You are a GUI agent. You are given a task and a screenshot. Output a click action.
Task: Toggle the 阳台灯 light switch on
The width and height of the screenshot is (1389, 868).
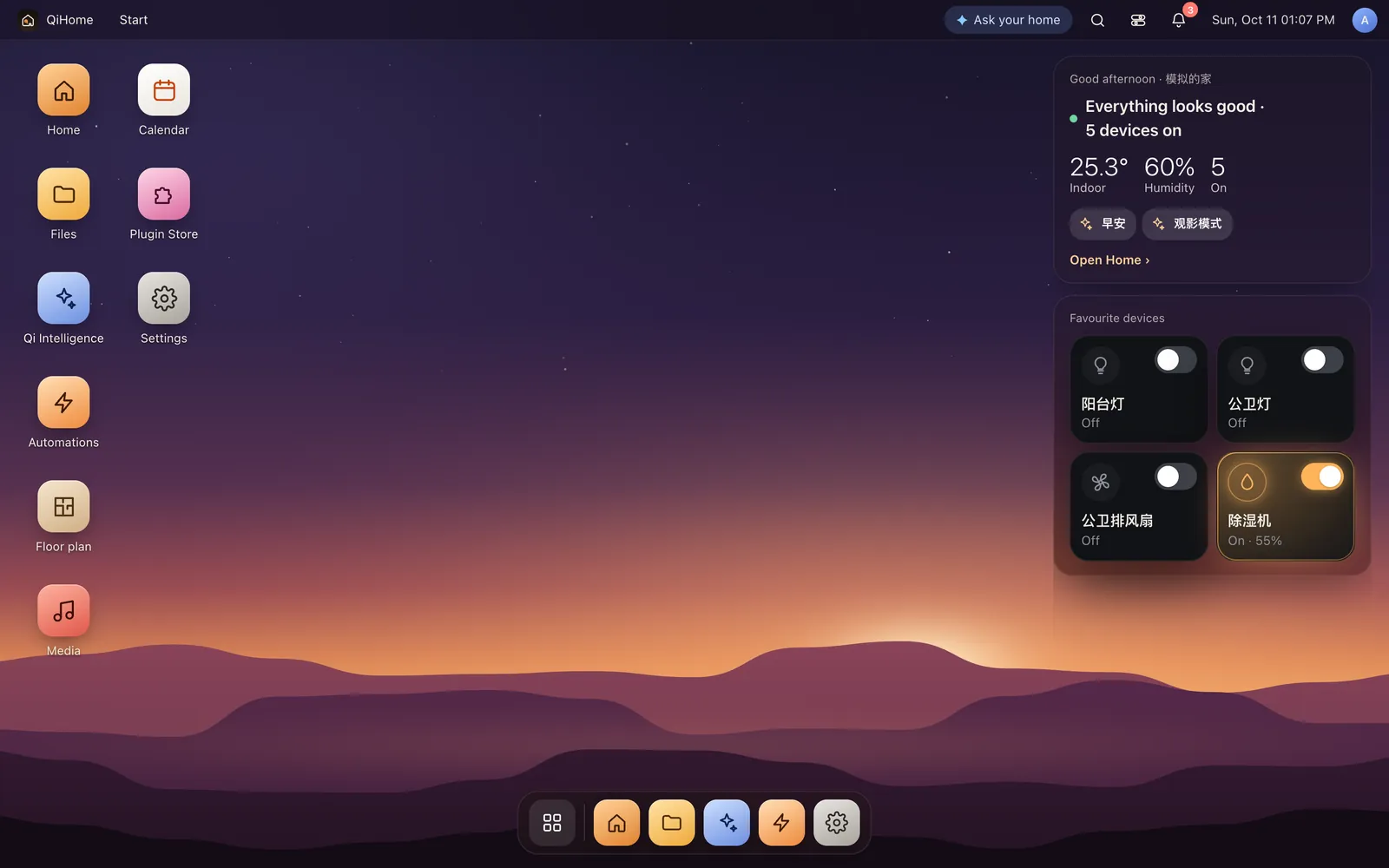[x=1175, y=360]
